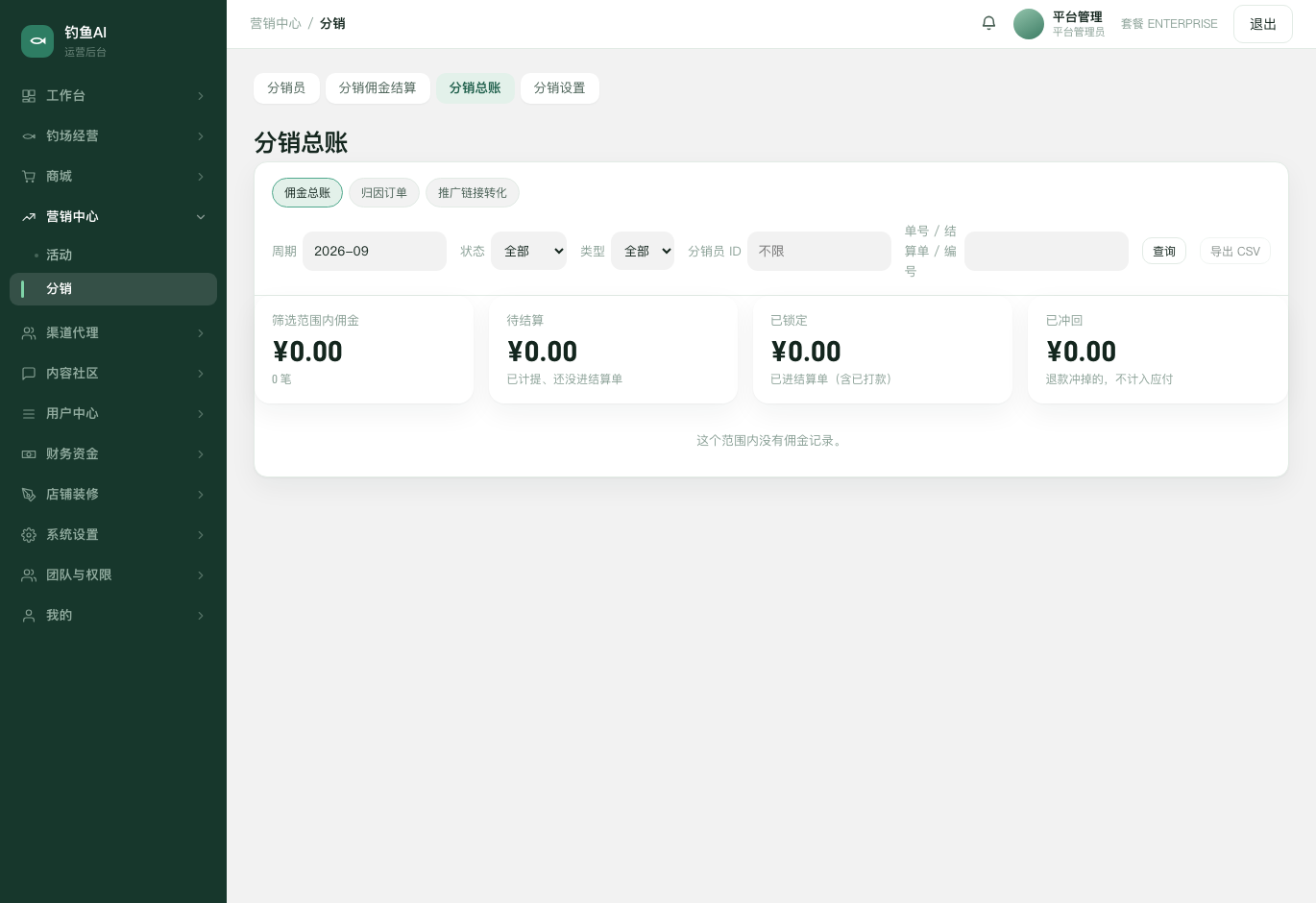Click the 钓场经营 fish icon
The height and width of the screenshot is (903, 1316).
click(x=29, y=136)
